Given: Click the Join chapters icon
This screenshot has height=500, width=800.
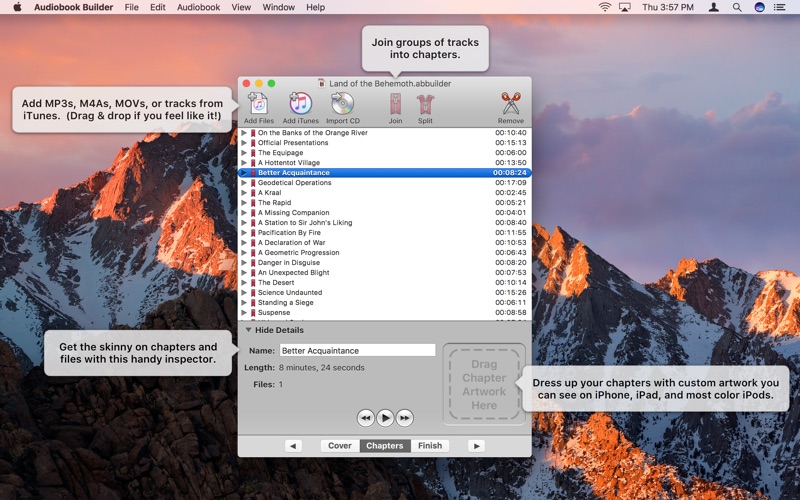Looking at the screenshot, I should (x=395, y=104).
